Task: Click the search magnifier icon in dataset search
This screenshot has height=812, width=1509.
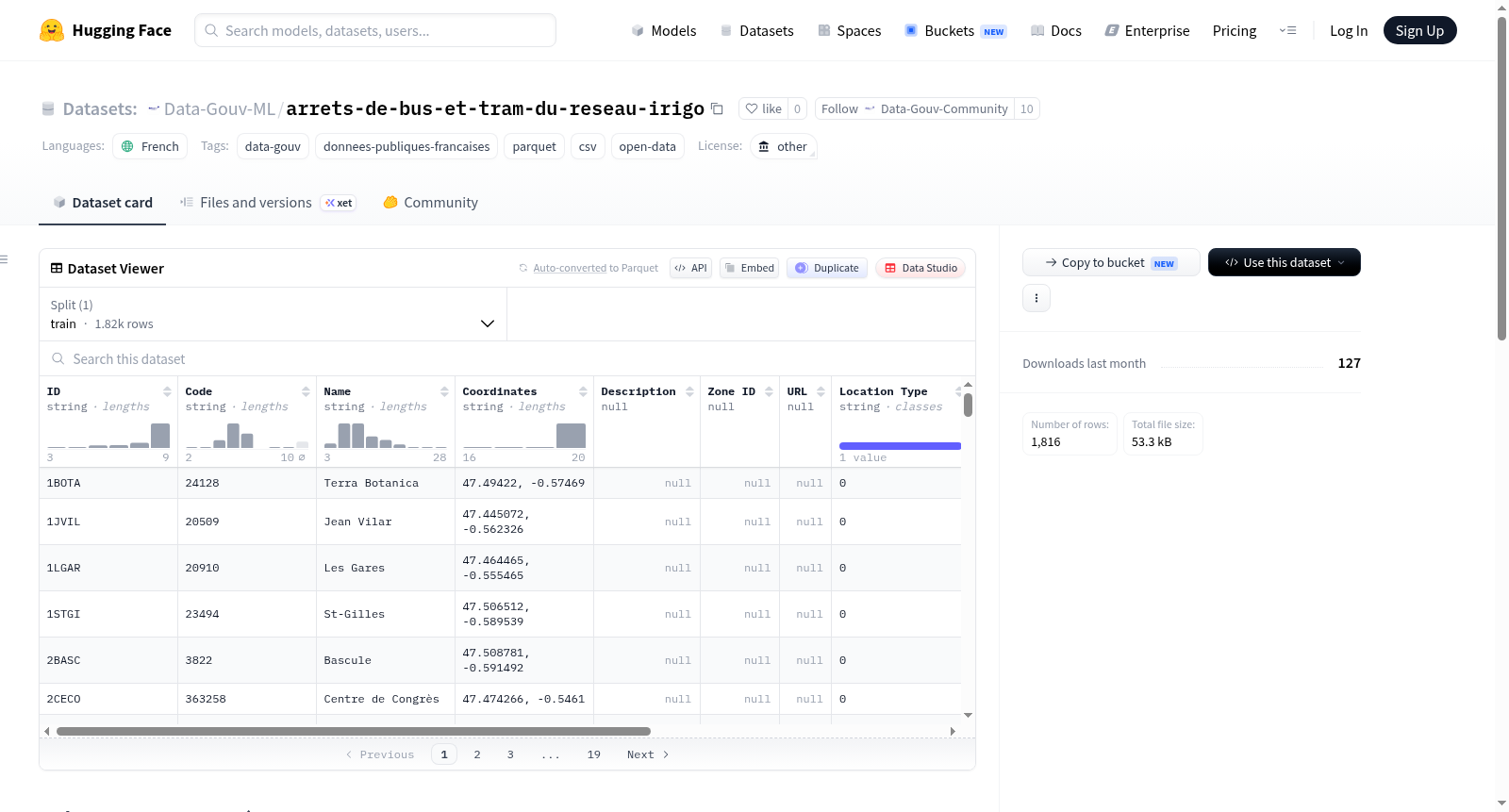Action: [58, 359]
